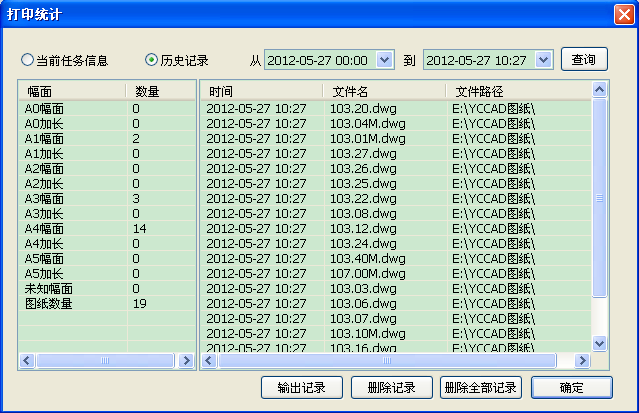Close the 打印统计 dialog

tap(624, 15)
